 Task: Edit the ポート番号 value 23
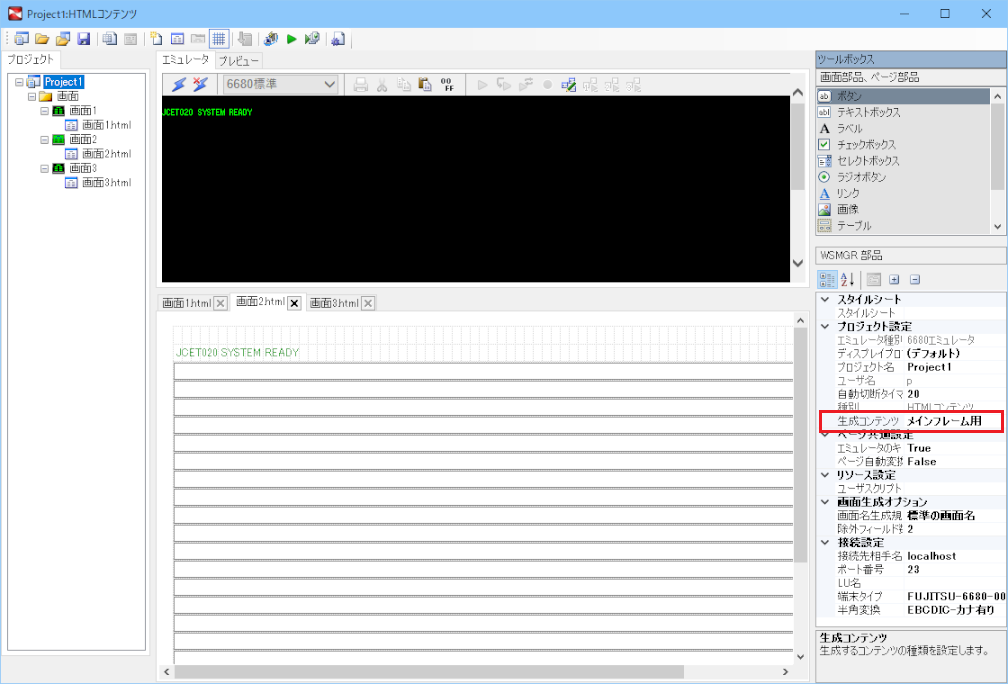pyautogui.click(x=955, y=570)
